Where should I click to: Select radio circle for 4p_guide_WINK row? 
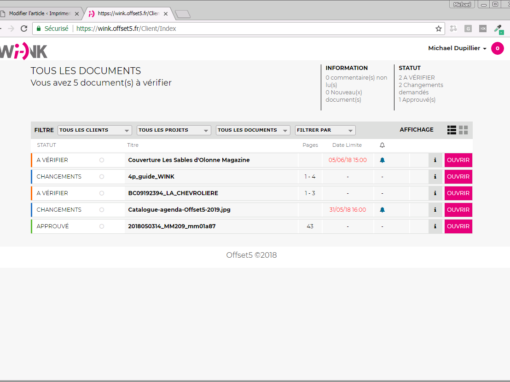(x=102, y=177)
